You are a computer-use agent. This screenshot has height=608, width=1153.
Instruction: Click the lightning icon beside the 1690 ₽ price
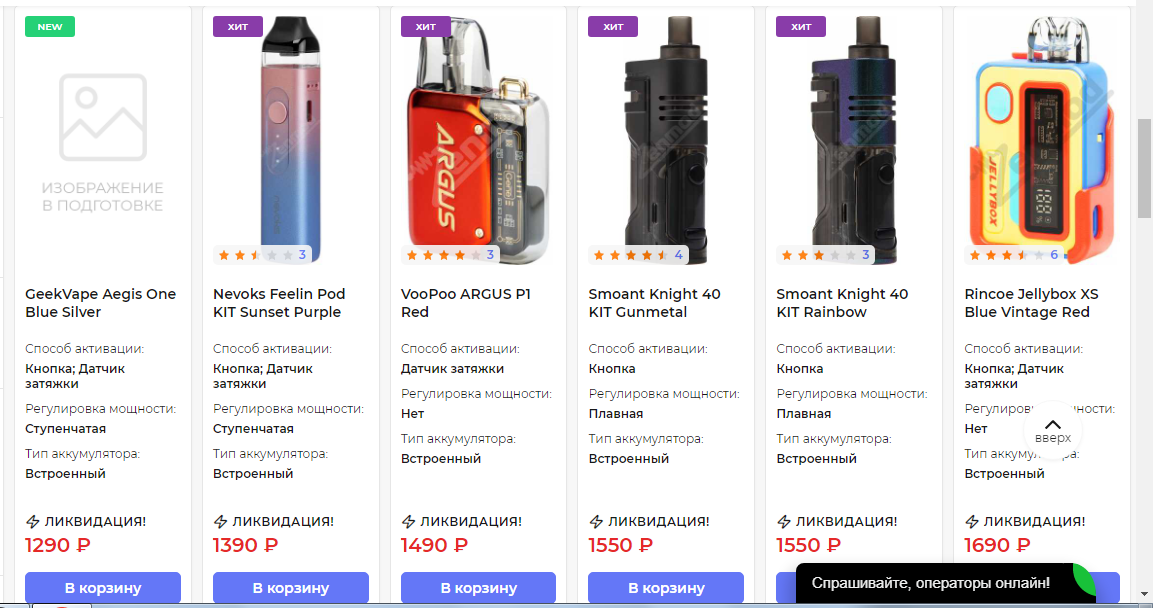tap(972, 522)
